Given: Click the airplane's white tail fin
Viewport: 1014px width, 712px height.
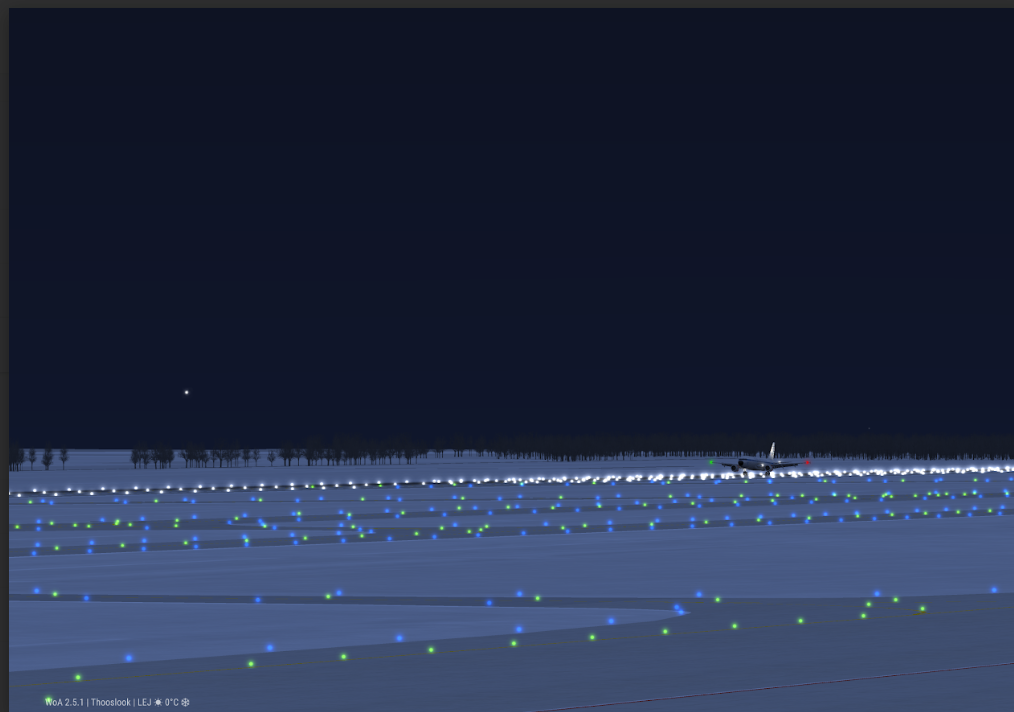Looking at the screenshot, I should coord(772,451).
